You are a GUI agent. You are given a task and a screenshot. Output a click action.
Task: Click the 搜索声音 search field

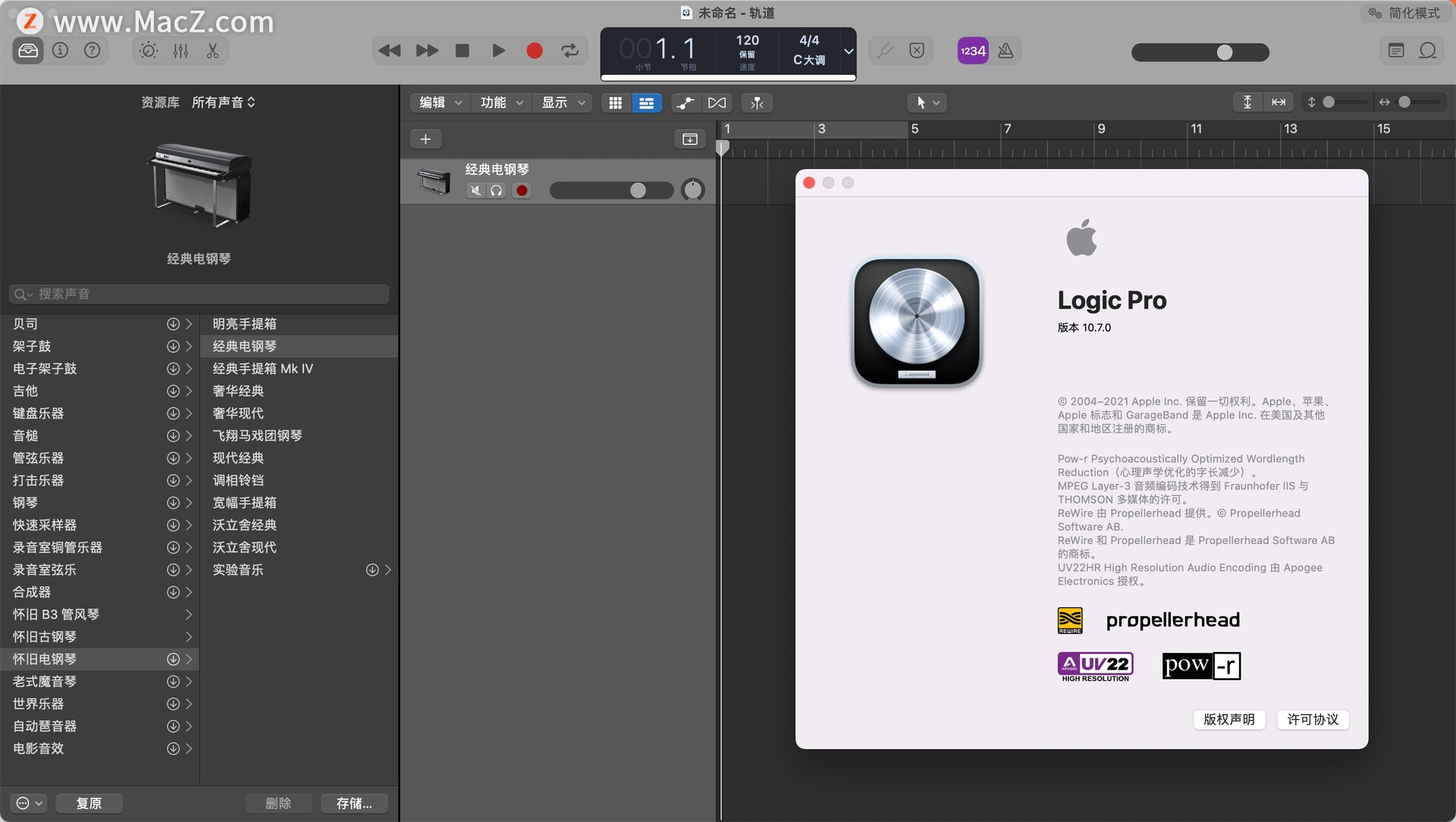point(199,294)
